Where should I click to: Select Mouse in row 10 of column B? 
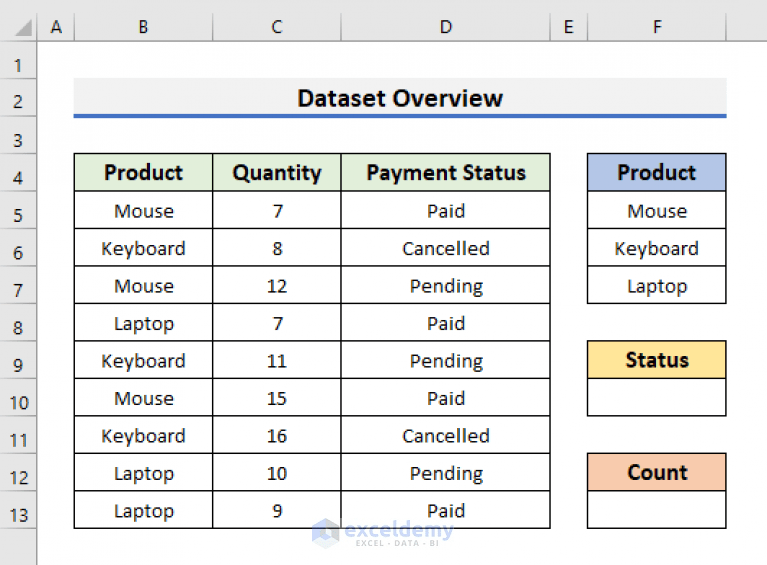[x=143, y=398]
